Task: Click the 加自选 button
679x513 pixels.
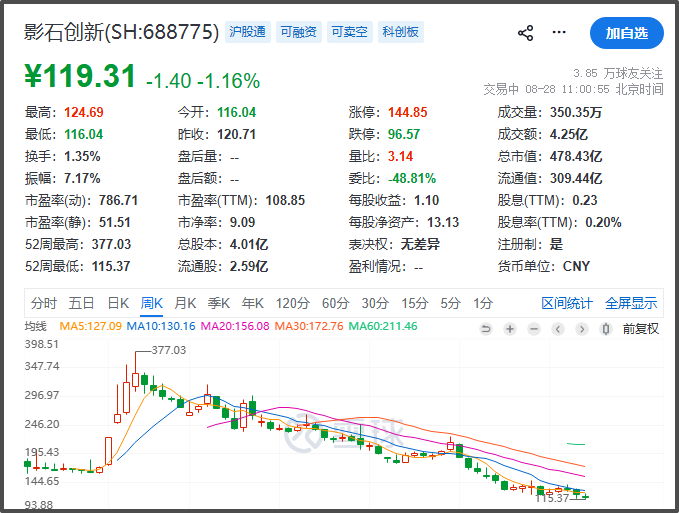Action: click(x=627, y=33)
